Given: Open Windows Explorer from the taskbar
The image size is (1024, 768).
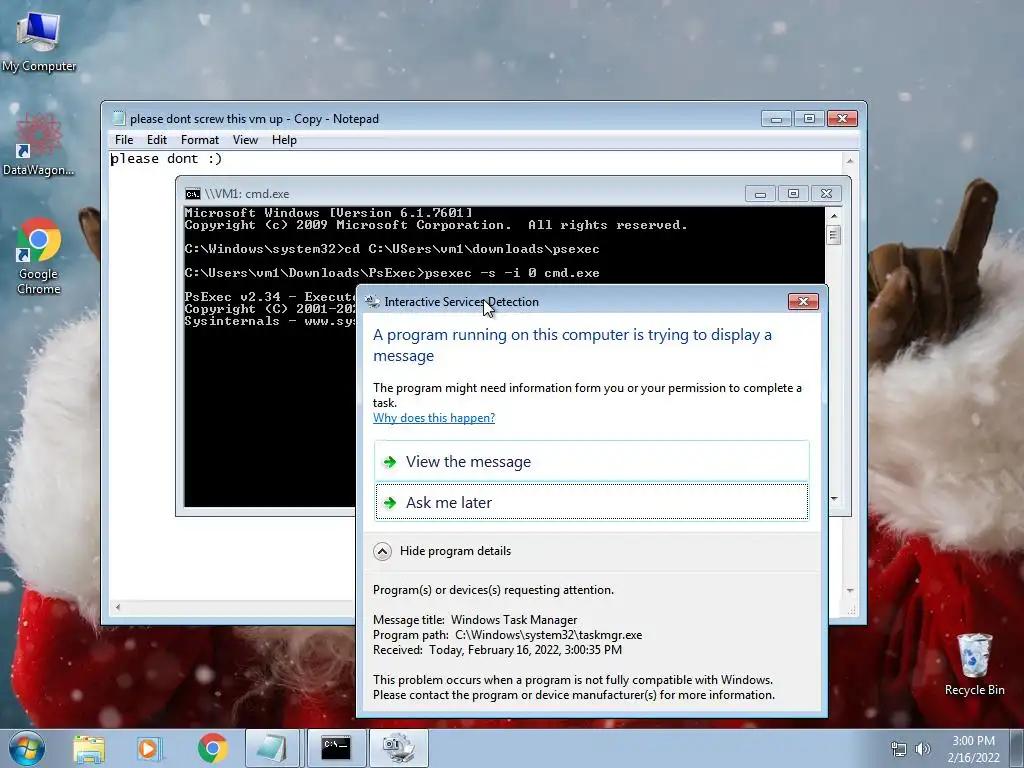Looking at the screenshot, I should [x=89, y=748].
